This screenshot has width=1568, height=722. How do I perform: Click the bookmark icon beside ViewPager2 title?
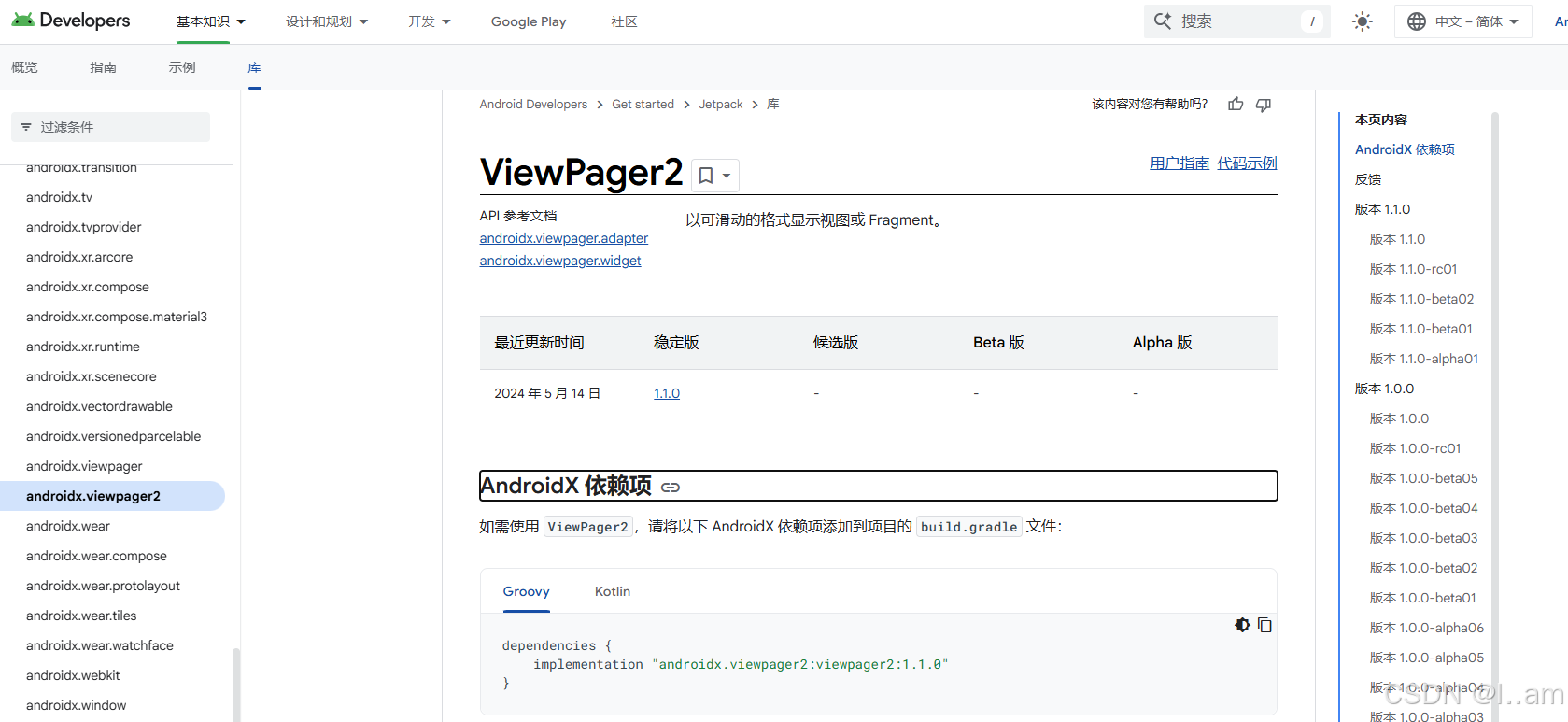706,176
